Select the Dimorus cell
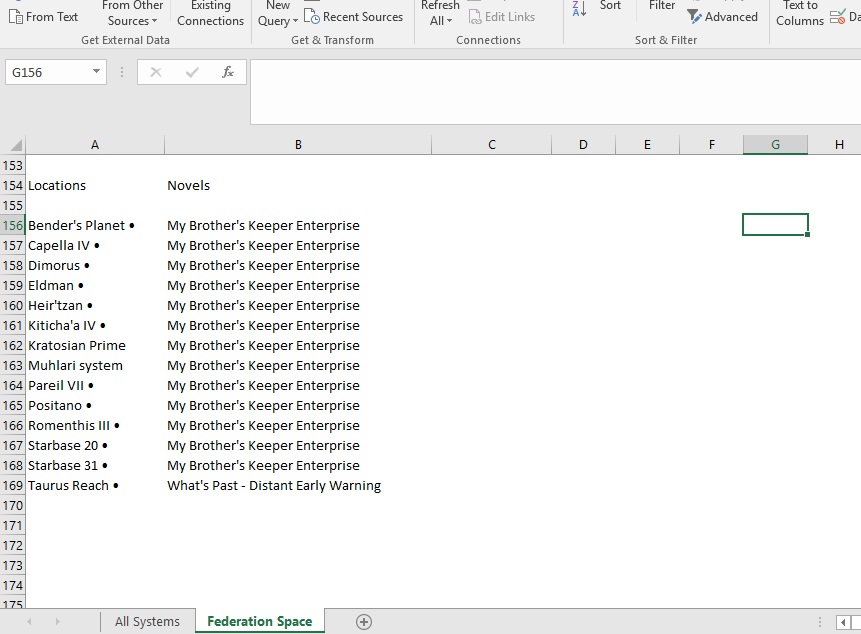 [95, 266]
